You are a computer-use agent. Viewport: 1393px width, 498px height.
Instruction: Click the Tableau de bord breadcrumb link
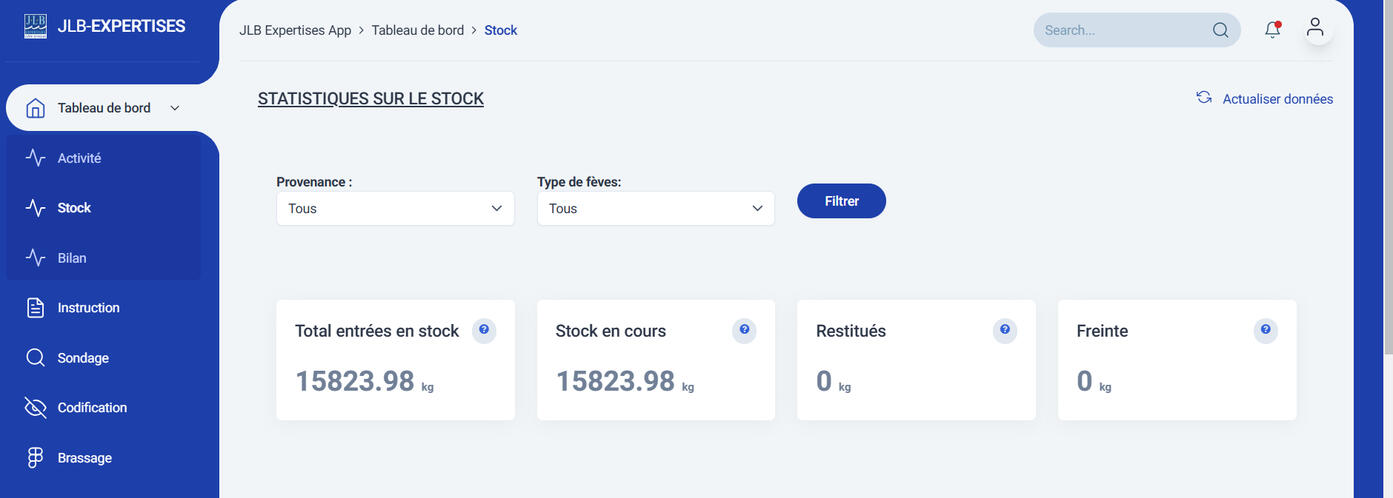[417, 30]
